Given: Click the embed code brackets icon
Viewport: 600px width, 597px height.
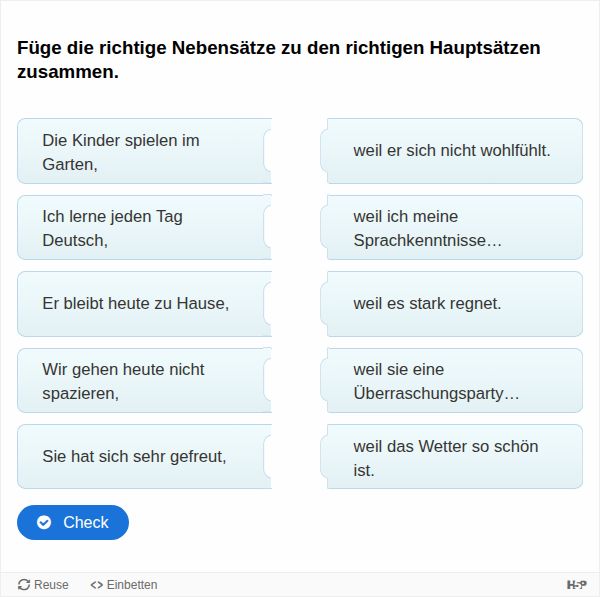Looking at the screenshot, I should tap(96, 585).
